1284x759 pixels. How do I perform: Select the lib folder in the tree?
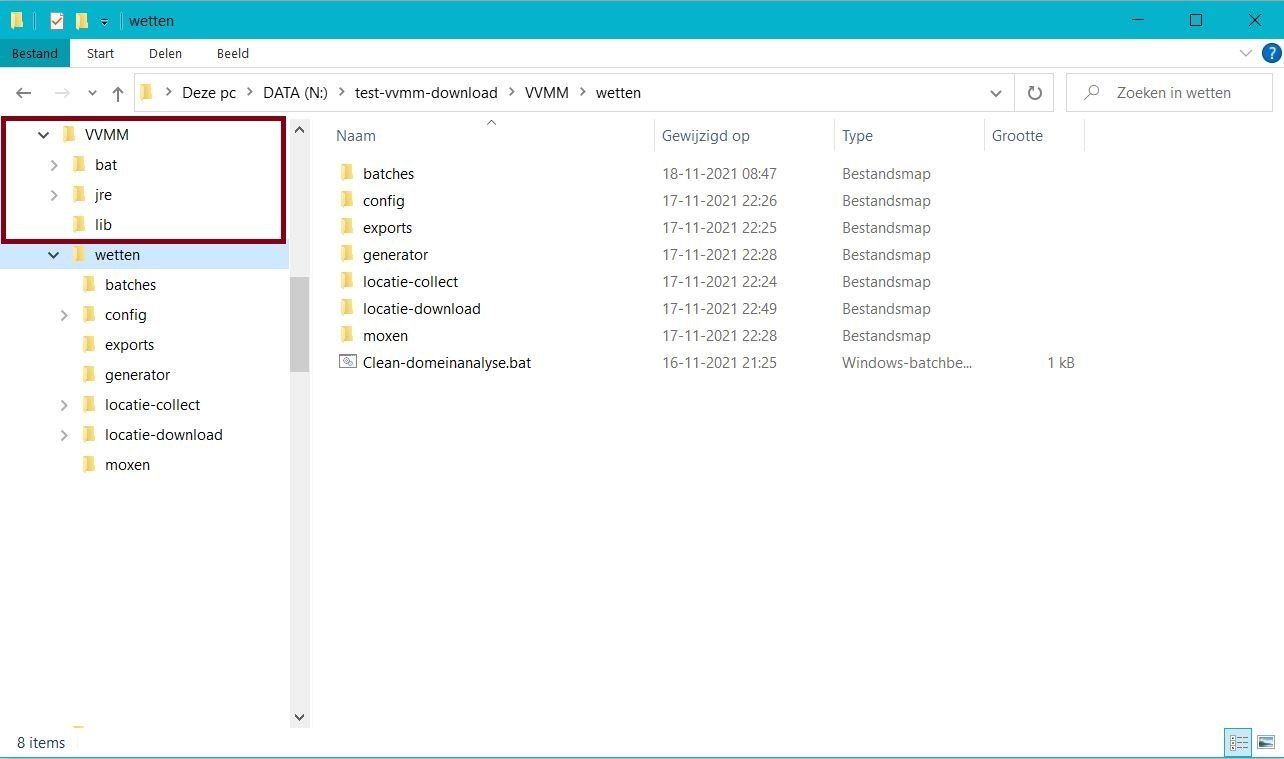103,225
